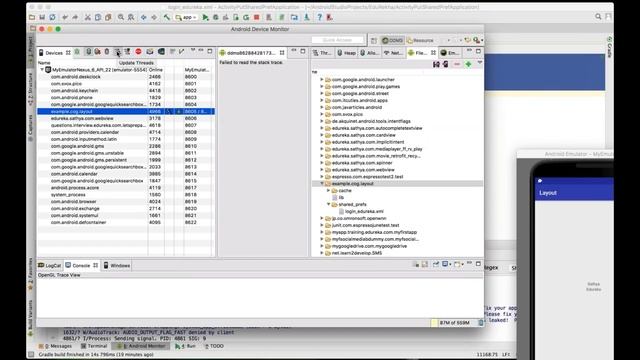The height and width of the screenshot is (360, 640).
Task: Click Android Studio Cut scissors icon
Action: click(87, 17)
